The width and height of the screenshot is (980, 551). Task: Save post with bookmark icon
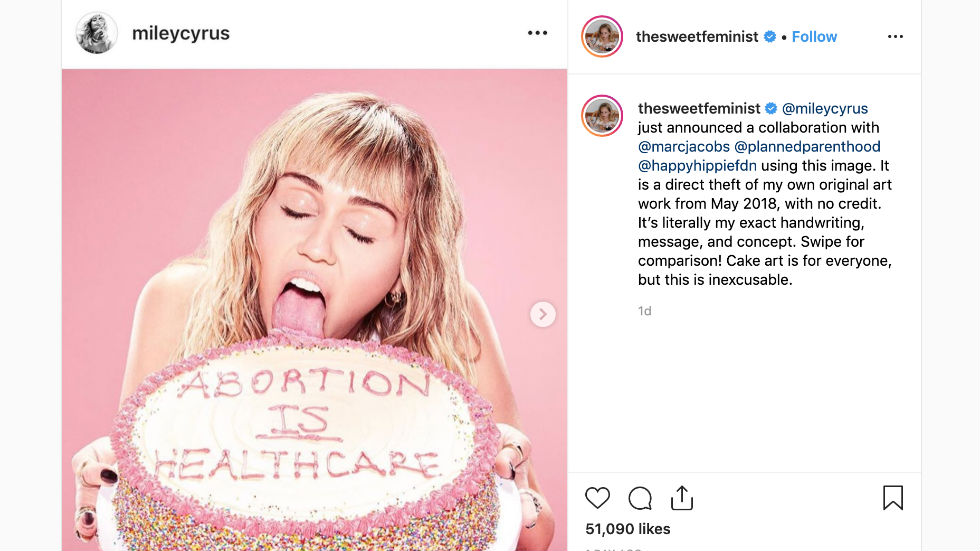click(893, 498)
